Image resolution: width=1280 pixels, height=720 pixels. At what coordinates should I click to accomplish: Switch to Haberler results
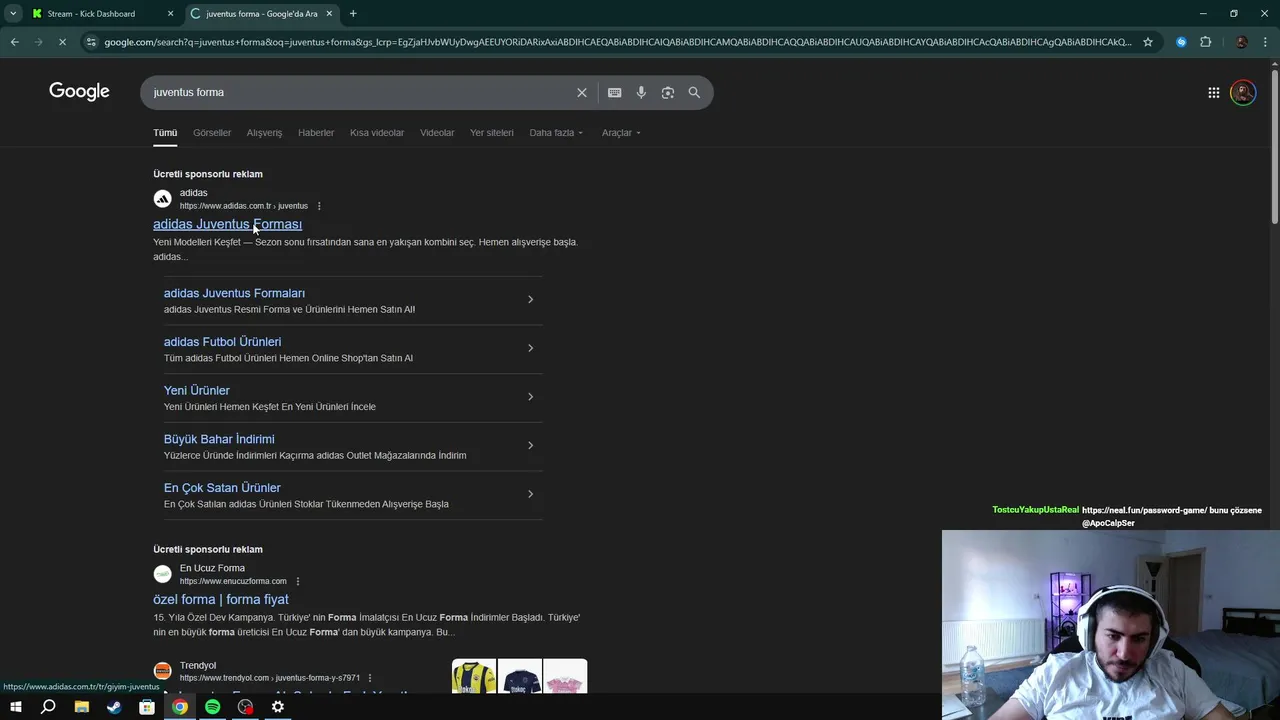tap(316, 132)
